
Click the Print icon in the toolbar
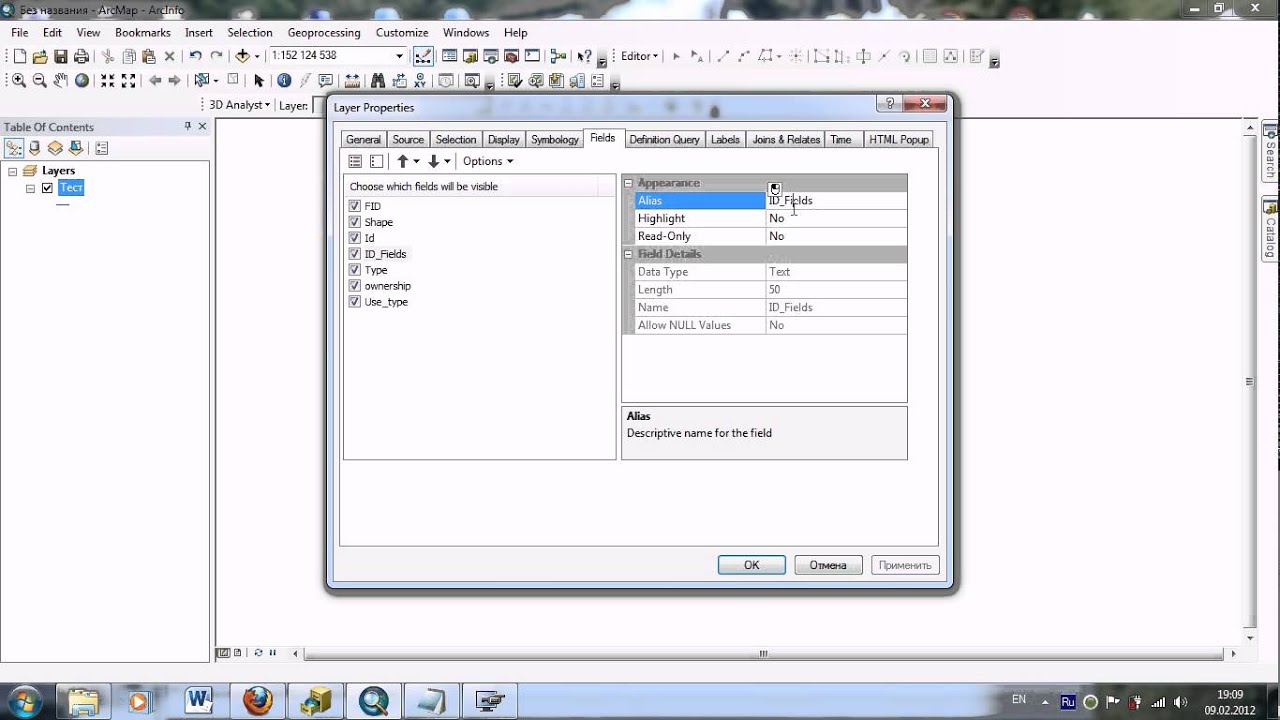[x=81, y=56]
